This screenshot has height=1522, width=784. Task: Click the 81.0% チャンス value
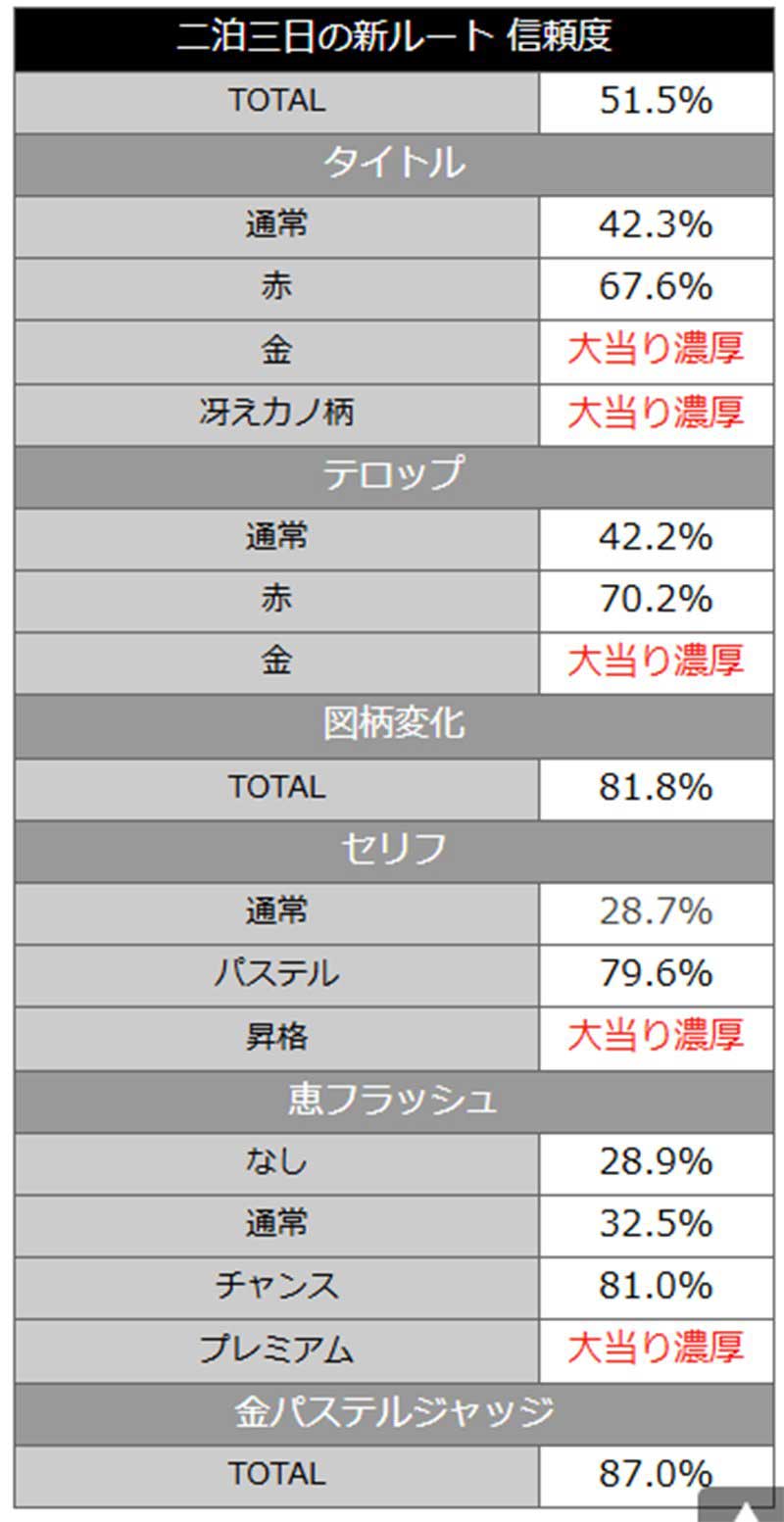[656, 1287]
